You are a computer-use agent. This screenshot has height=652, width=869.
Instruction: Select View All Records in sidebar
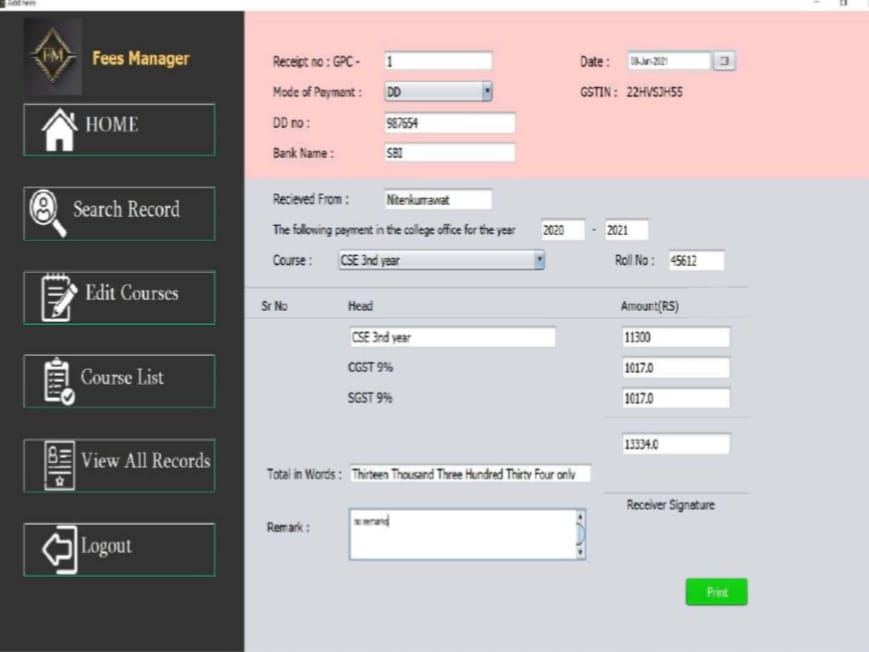[145, 461]
